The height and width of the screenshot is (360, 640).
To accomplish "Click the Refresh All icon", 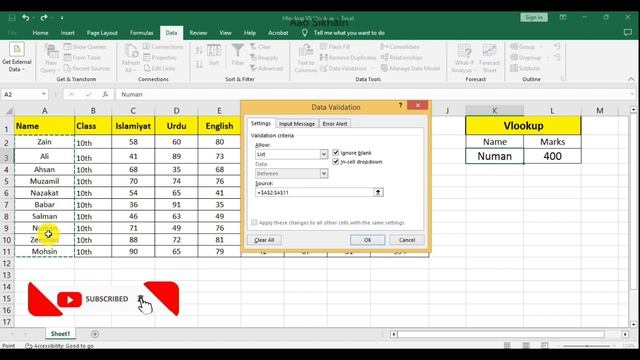I will (131, 58).
